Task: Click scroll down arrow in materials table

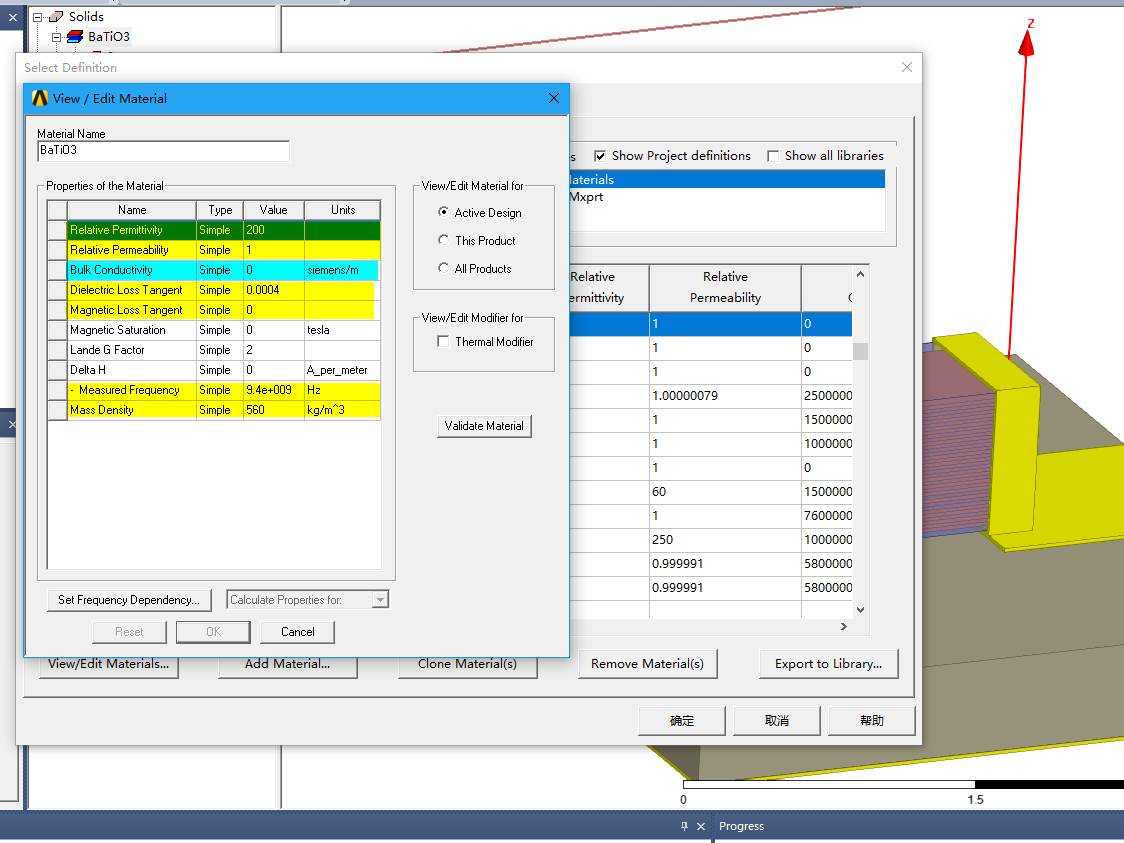Action: coord(860,610)
